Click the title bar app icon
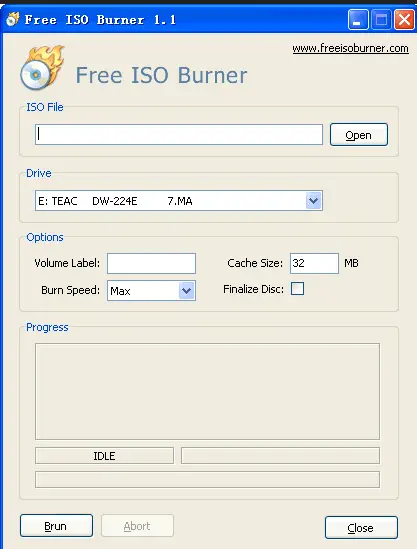This screenshot has width=417, height=549. 13,19
